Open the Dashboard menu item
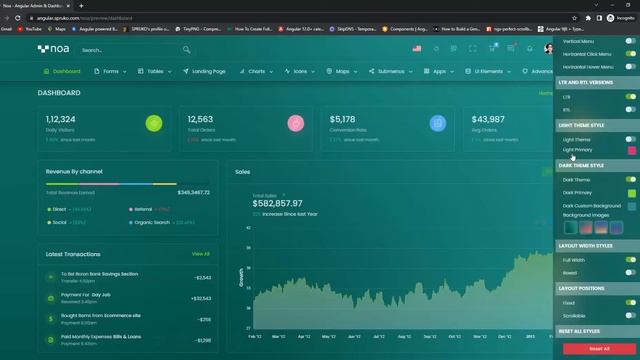640x360 pixels. pos(62,71)
